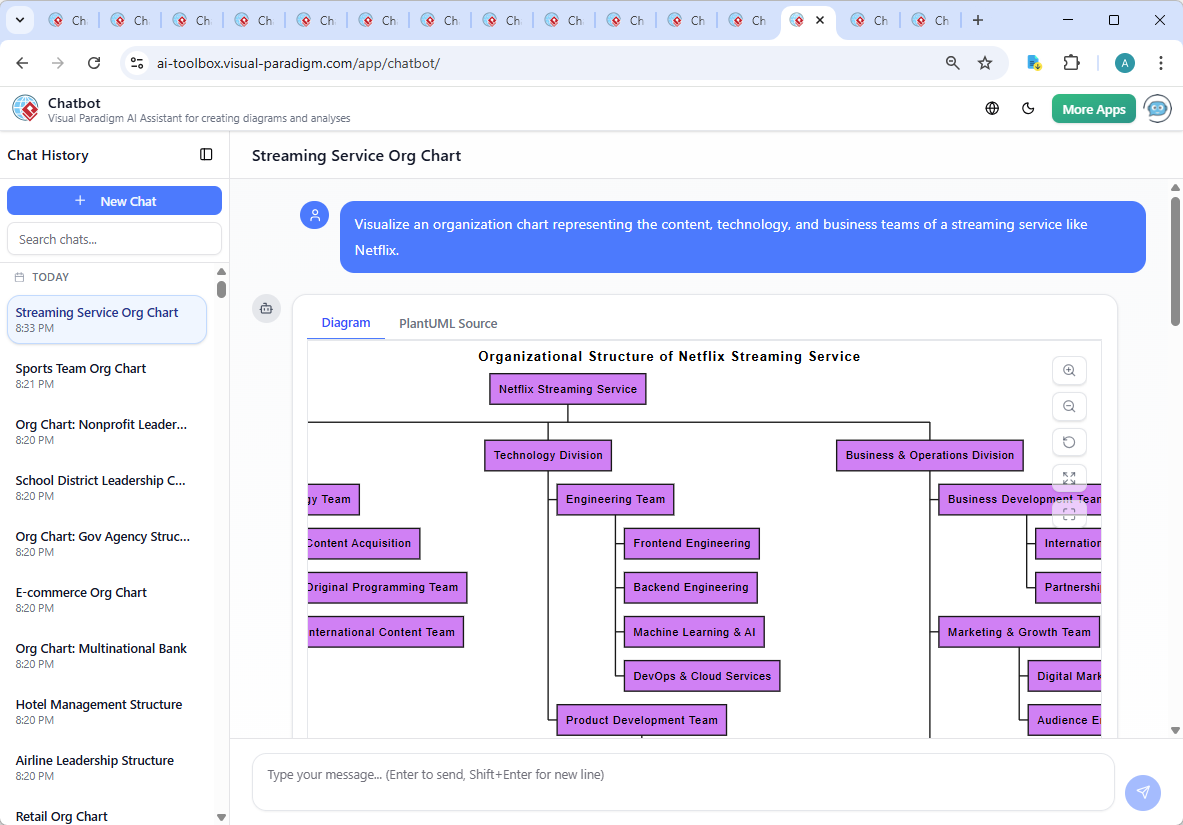
Task: Click the language globe icon
Action: (992, 109)
